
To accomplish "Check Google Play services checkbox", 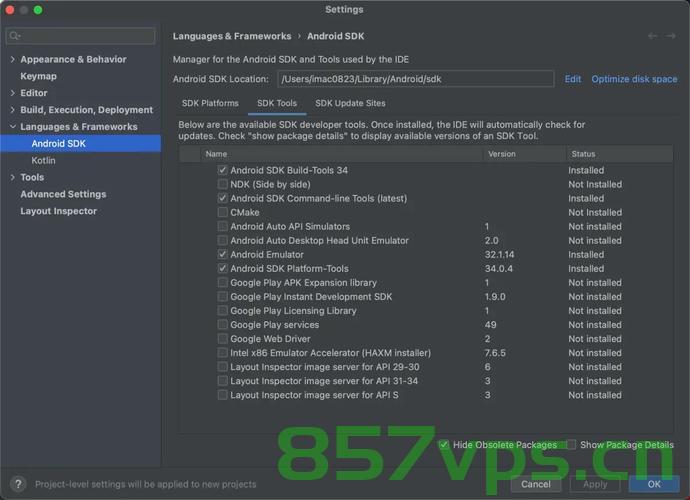I will coord(223,325).
